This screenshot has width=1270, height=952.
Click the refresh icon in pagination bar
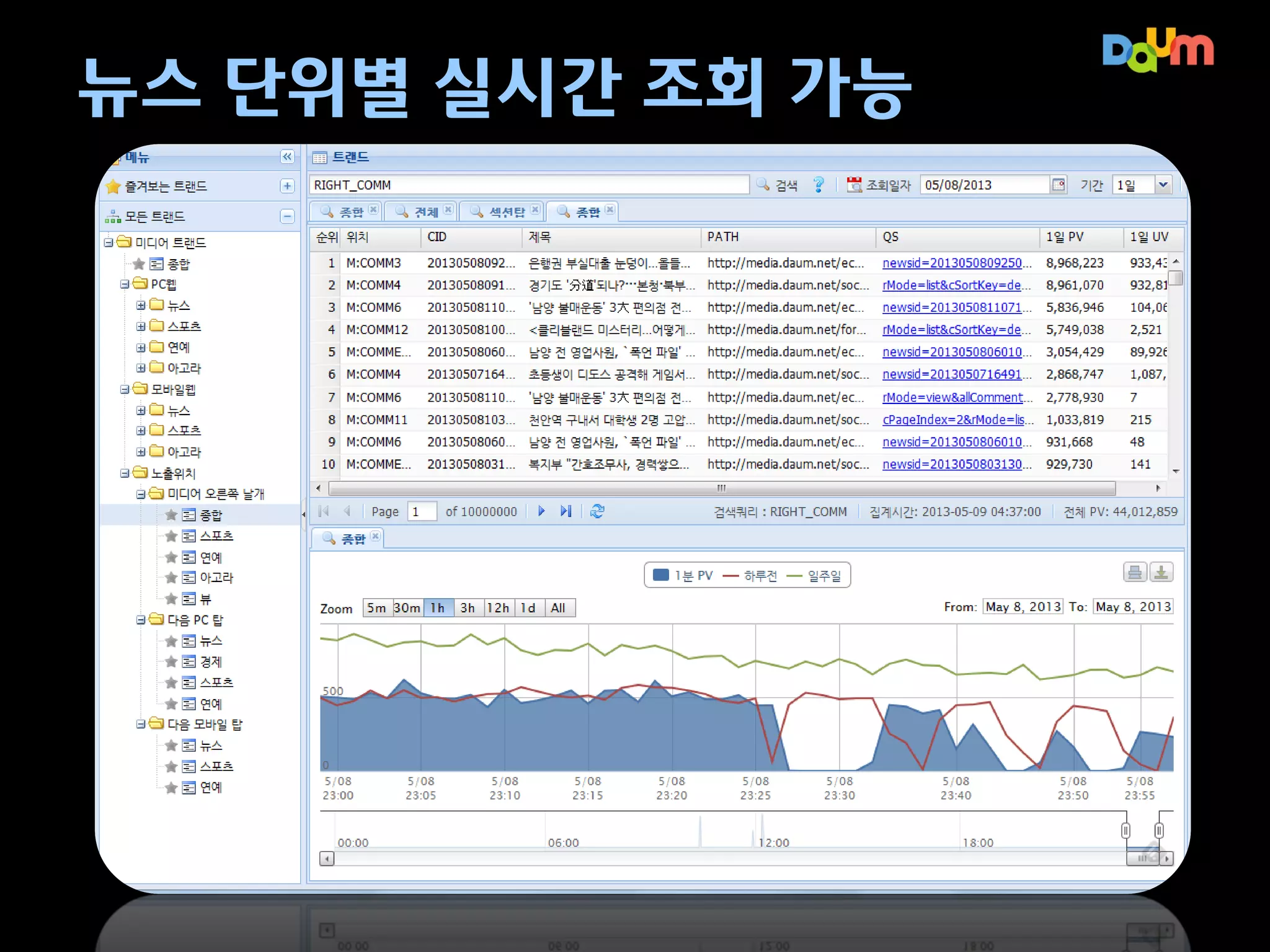tap(597, 511)
